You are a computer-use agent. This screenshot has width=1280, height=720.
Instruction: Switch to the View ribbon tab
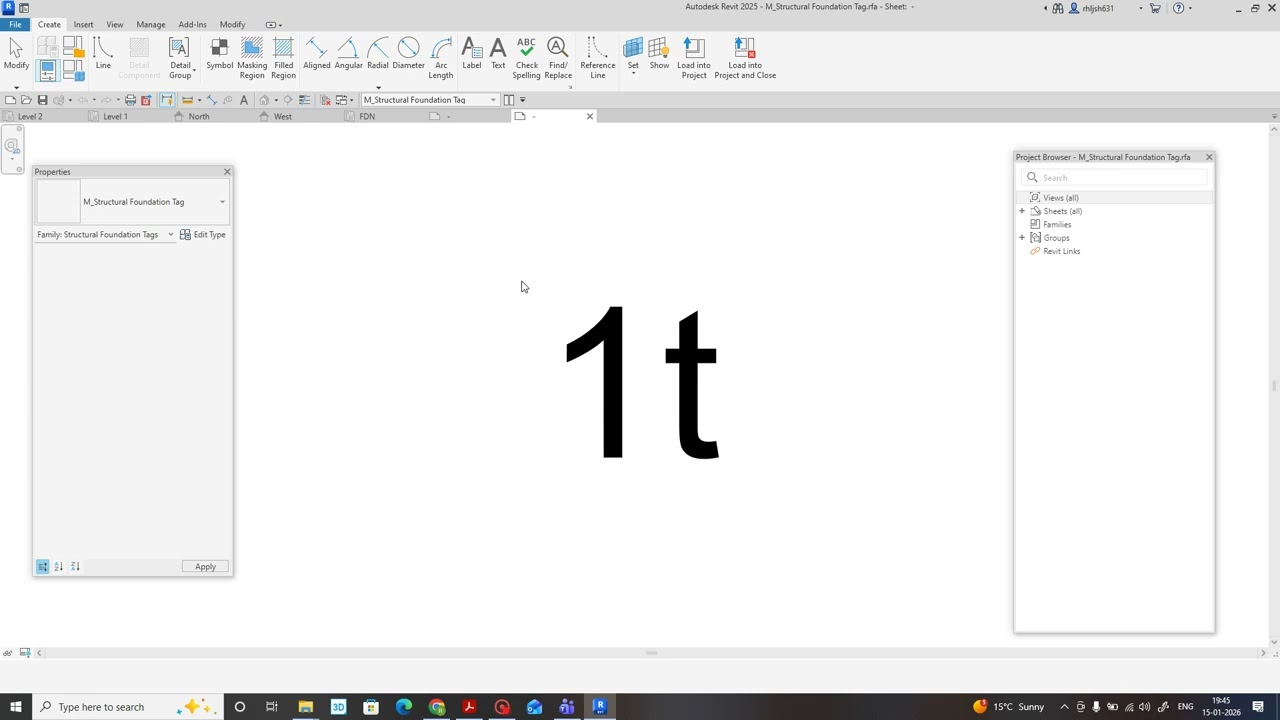tap(115, 24)
